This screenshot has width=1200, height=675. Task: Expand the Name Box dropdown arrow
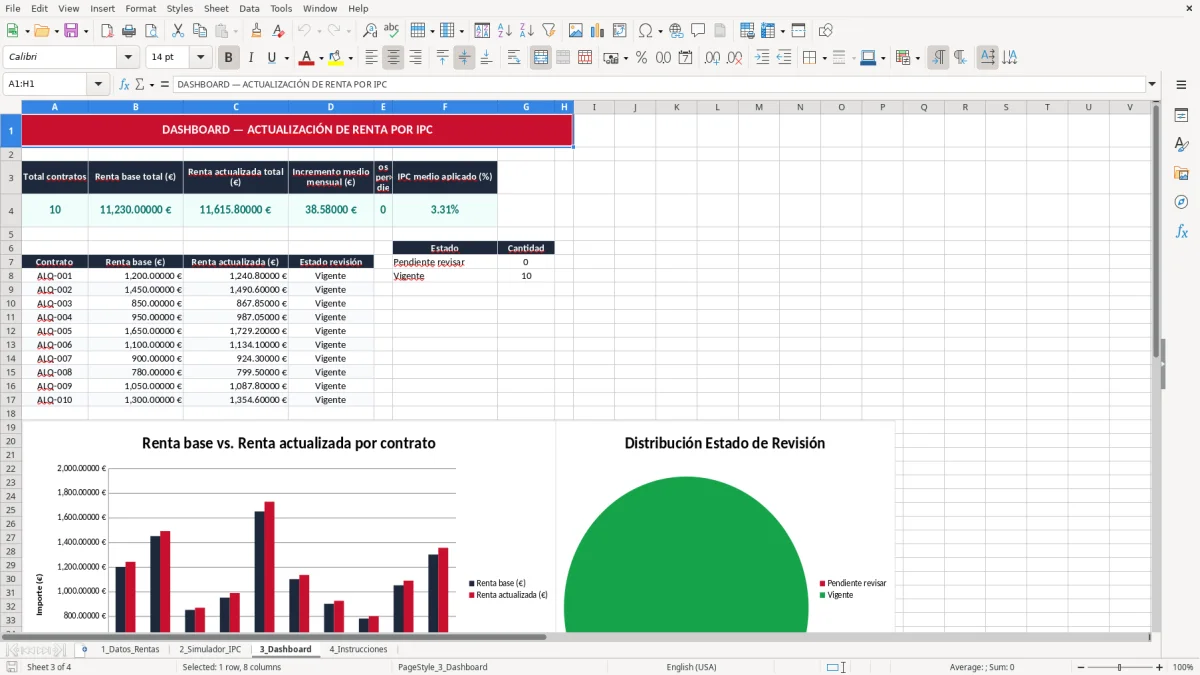pyautogui.click(x=98, y=84)
